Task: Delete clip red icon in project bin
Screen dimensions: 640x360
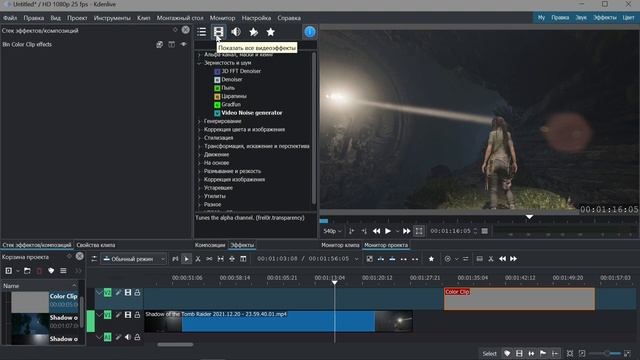Action: click(39, 271)
